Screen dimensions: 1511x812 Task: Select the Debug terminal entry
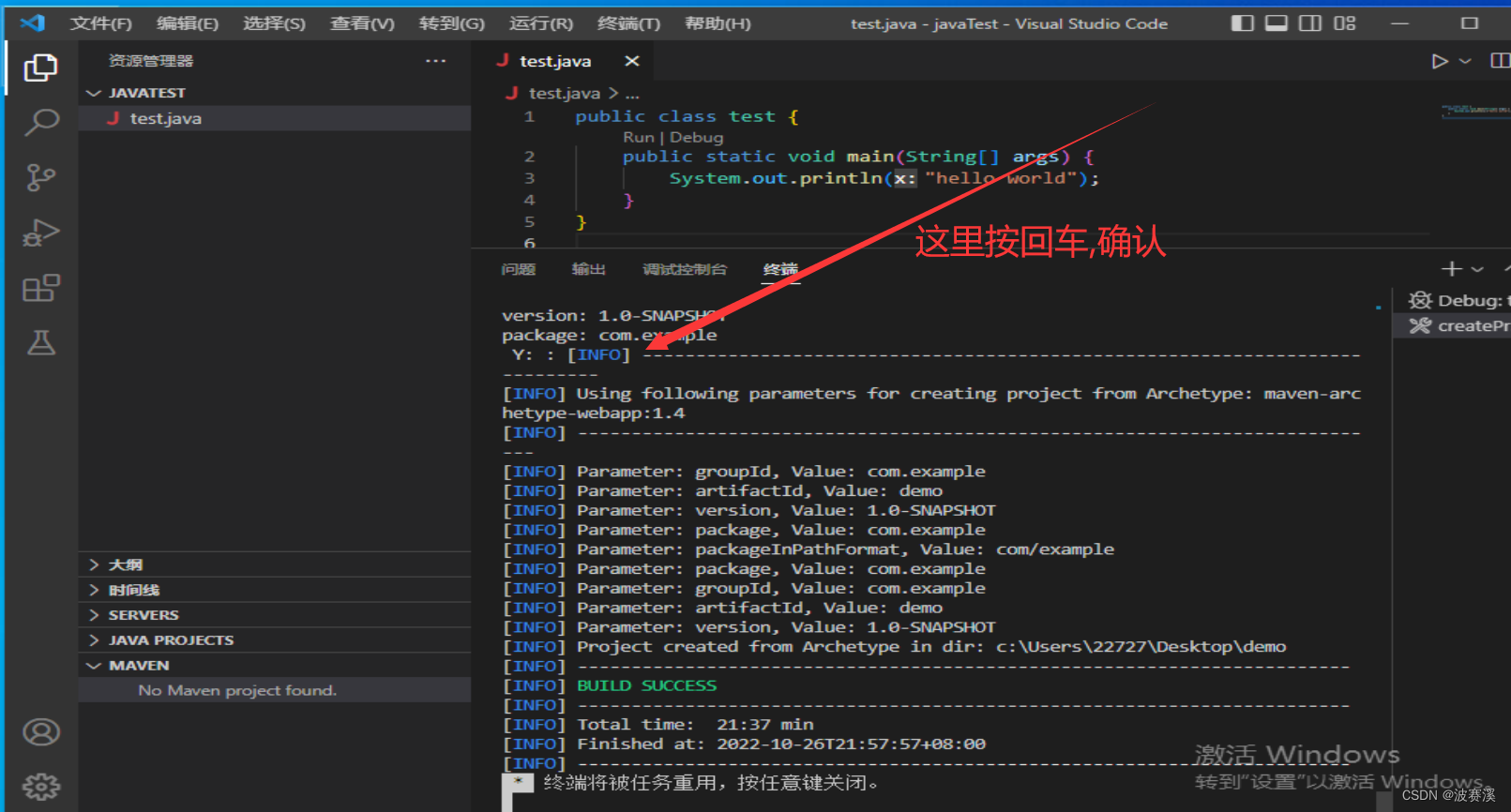1458,300
